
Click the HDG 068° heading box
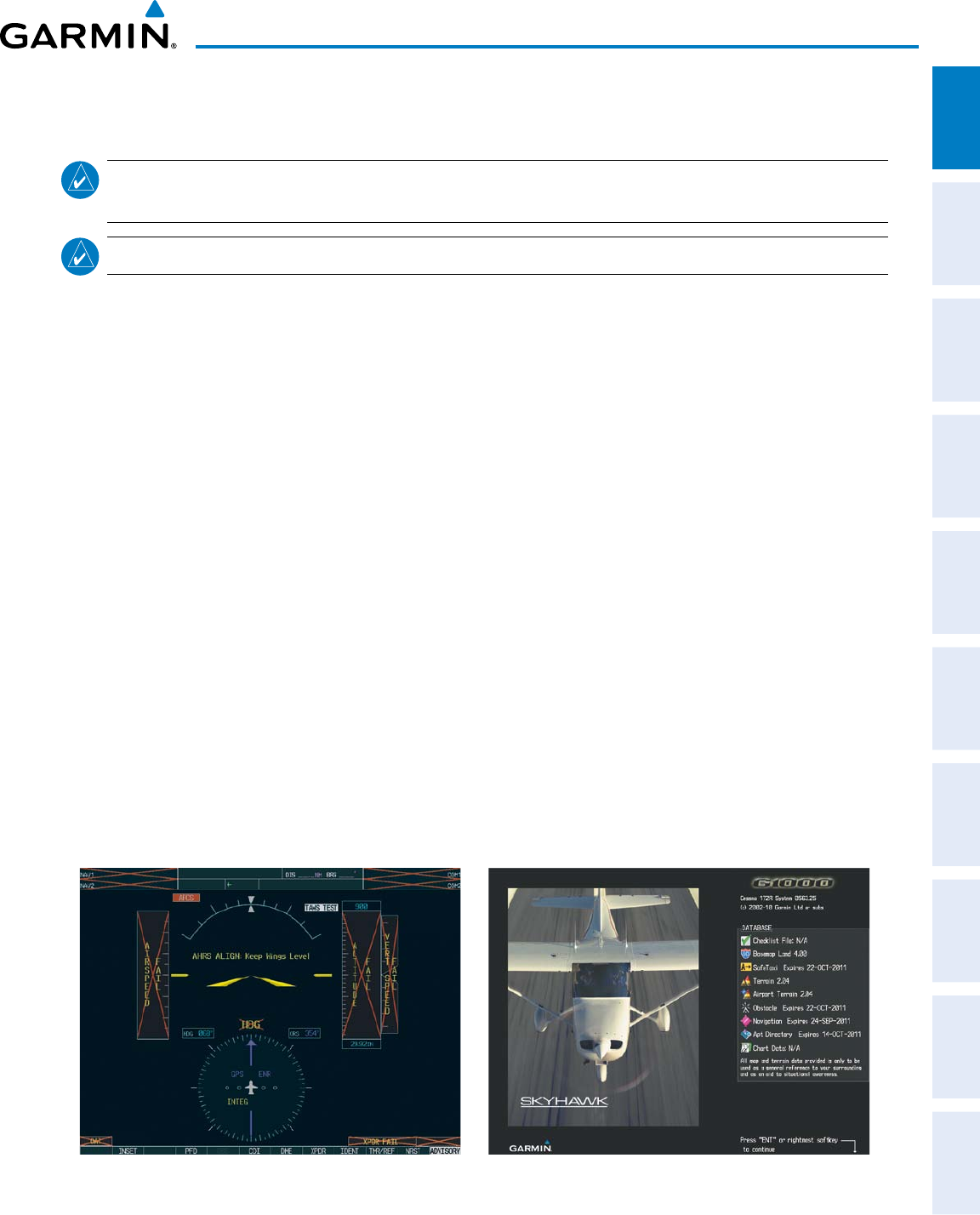tap(198, 1034)
